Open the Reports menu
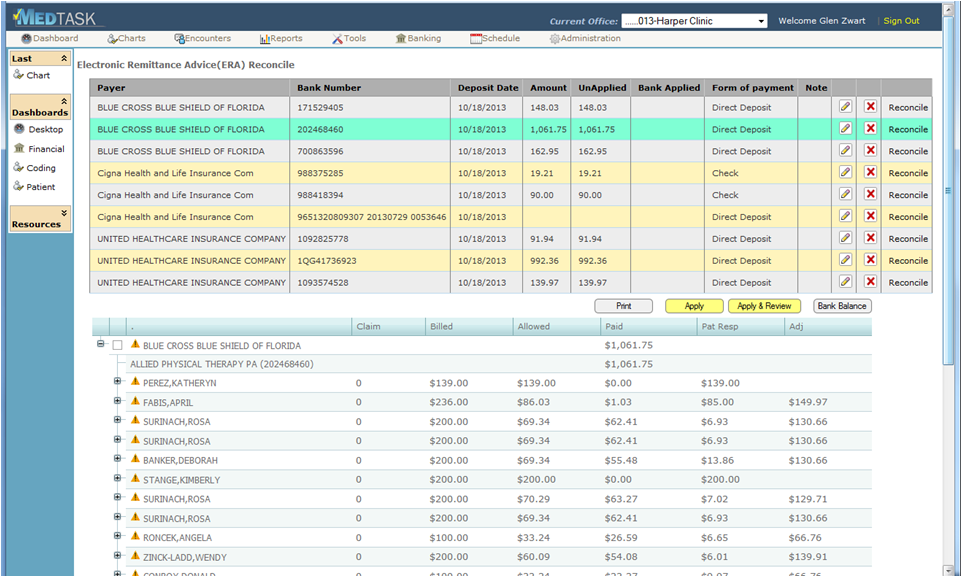 click(281, 38)
